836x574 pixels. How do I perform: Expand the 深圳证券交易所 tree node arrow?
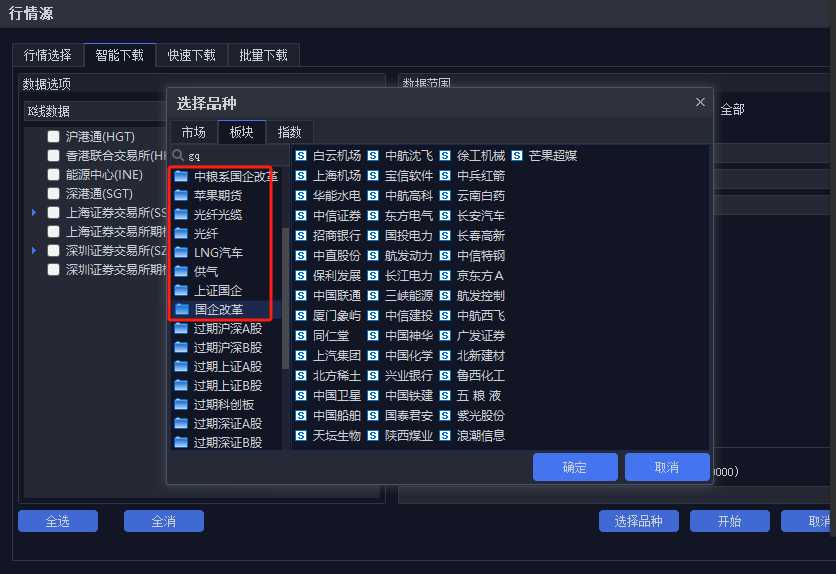pos(34,250)
